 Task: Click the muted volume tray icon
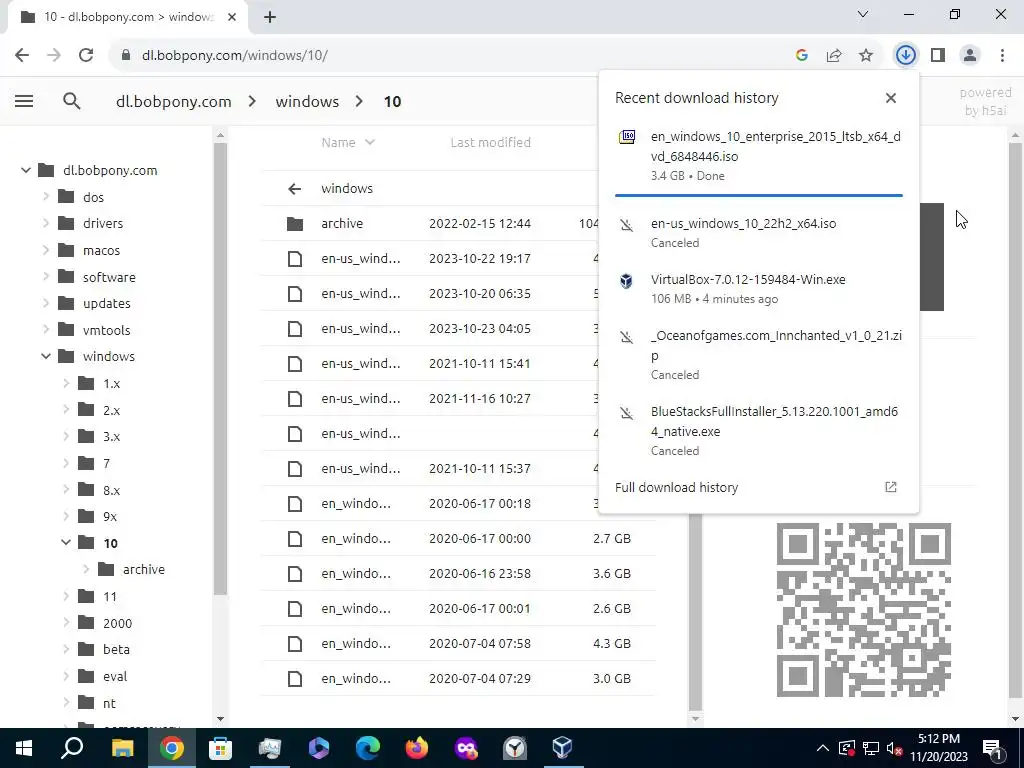pyautogui.click(x=895, y=748)
